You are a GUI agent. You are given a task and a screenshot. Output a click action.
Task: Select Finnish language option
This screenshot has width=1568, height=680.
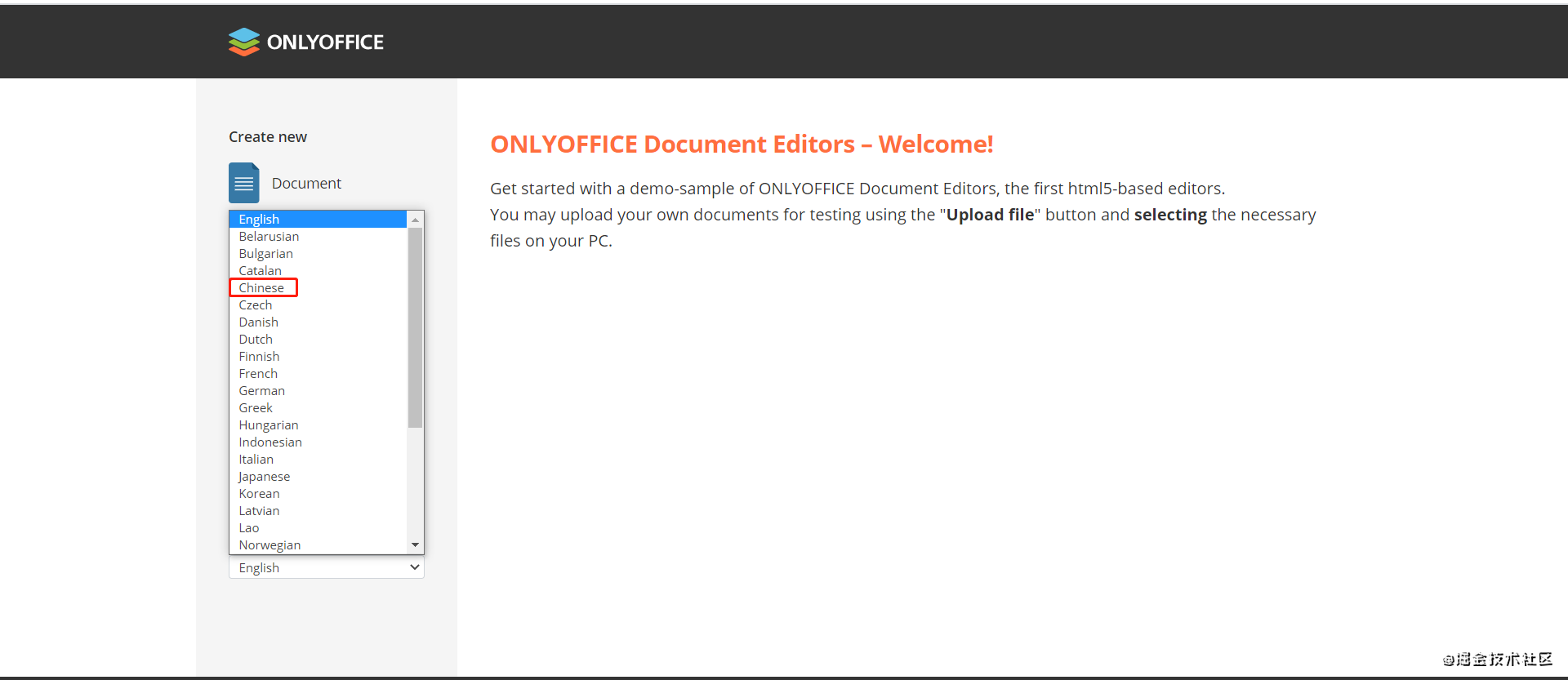coord(318,356)
